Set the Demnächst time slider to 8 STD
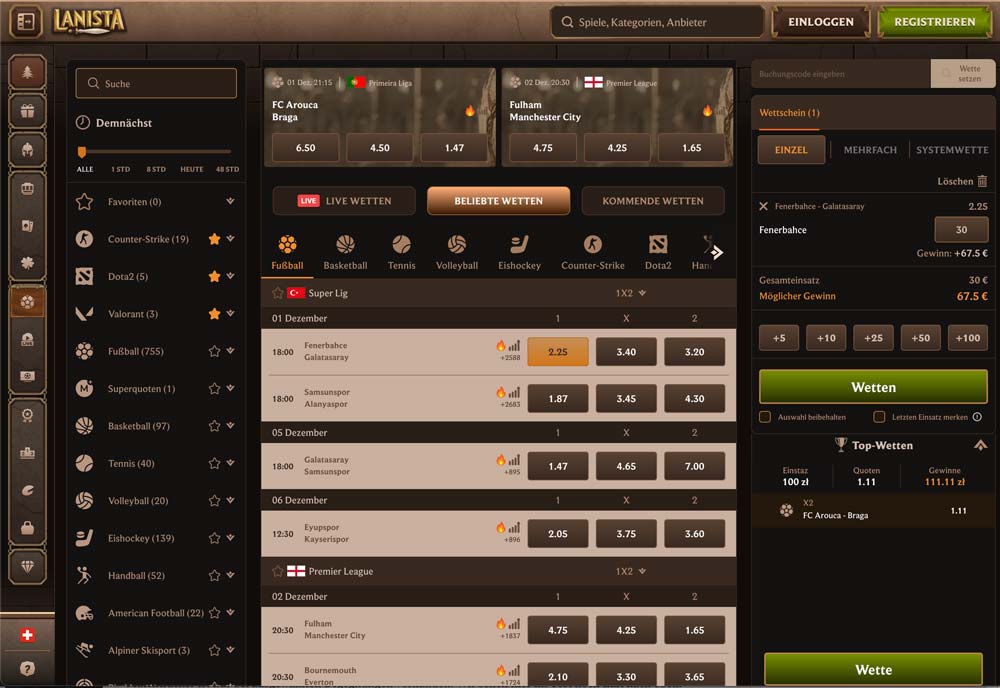This screenshot has height=688, width=1000. pos(156,152)
